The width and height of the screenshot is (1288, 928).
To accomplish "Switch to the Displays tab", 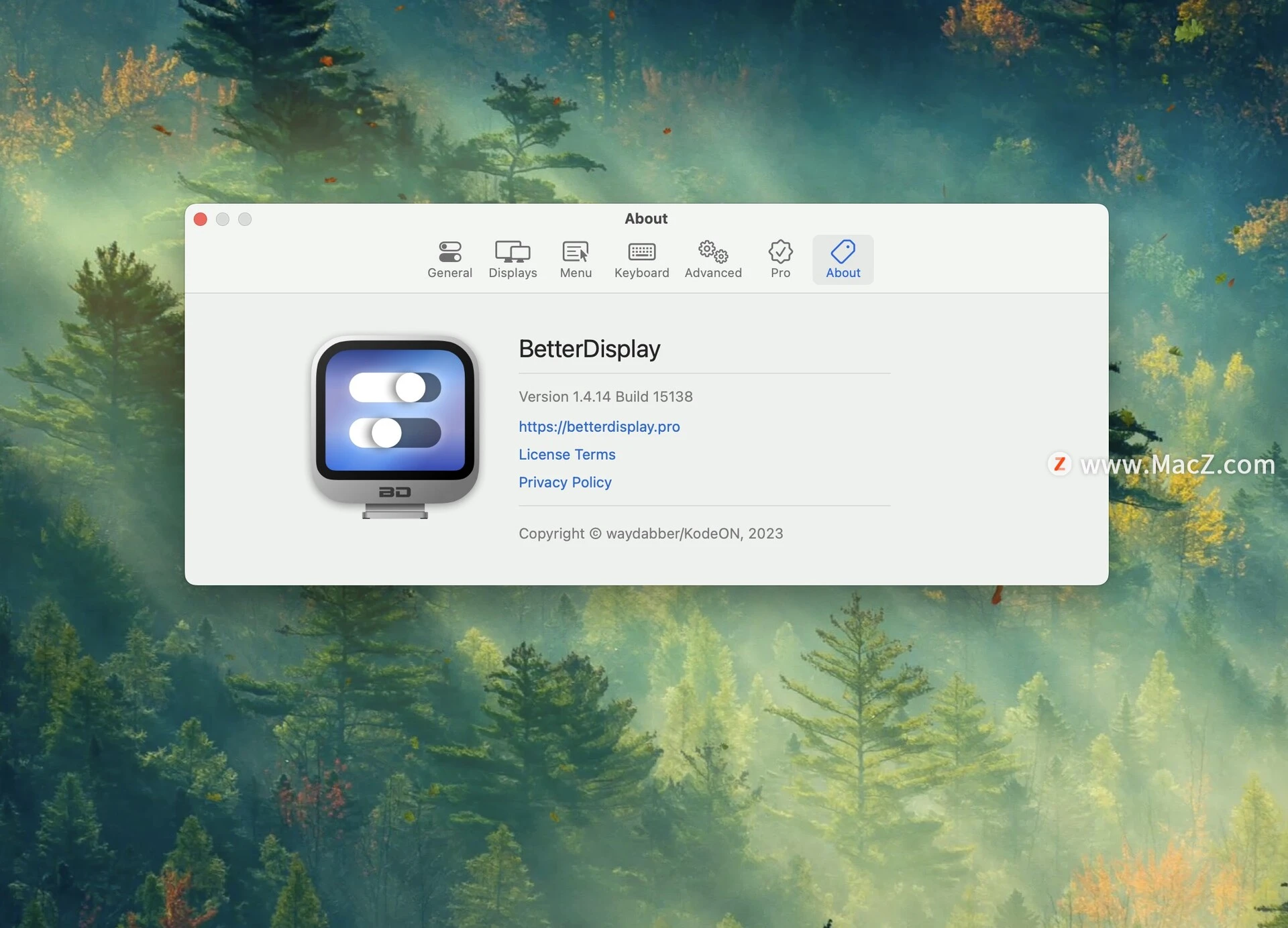I will tap(513, 259).
